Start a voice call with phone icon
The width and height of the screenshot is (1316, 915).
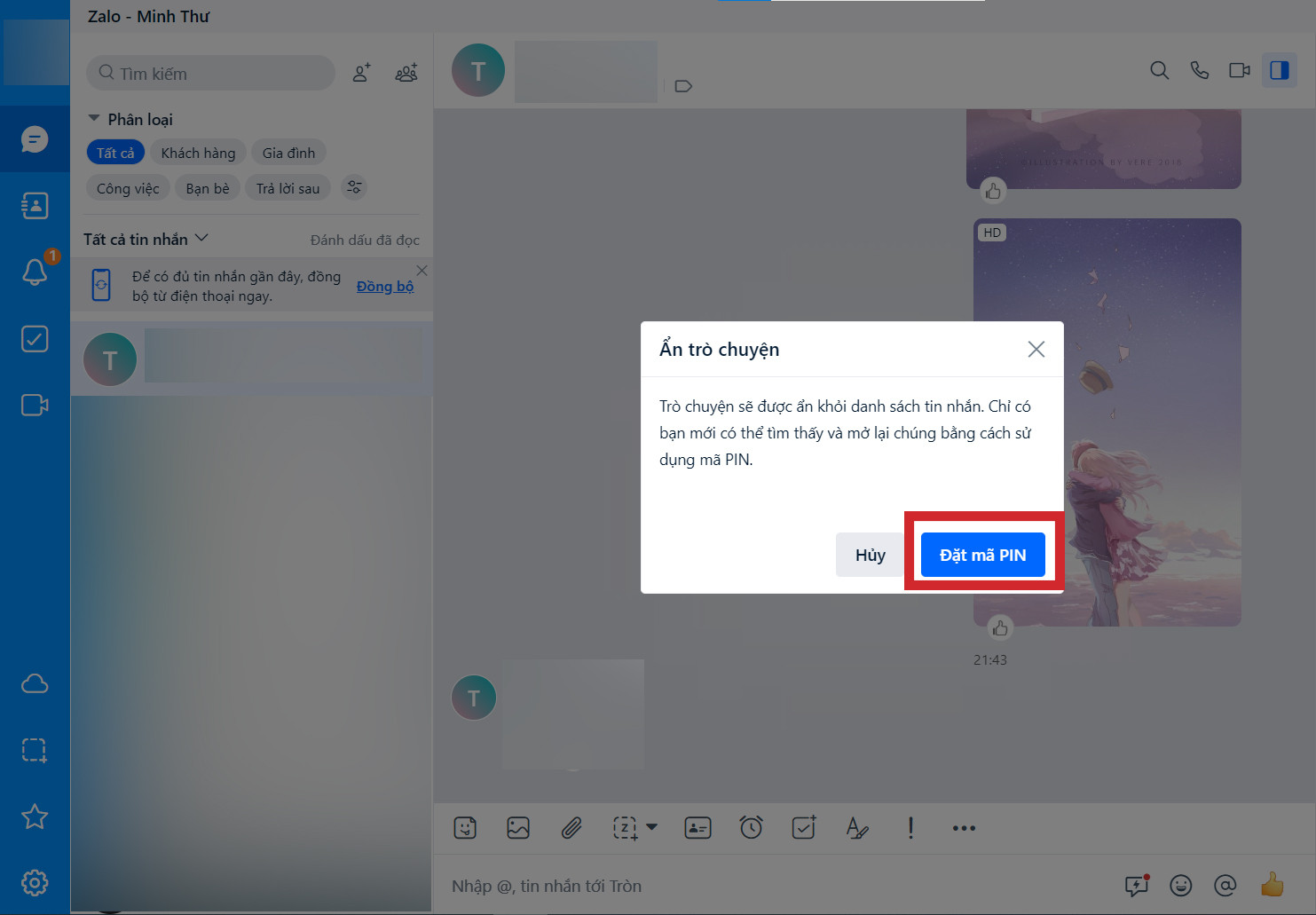click(x=1199, y=70)
